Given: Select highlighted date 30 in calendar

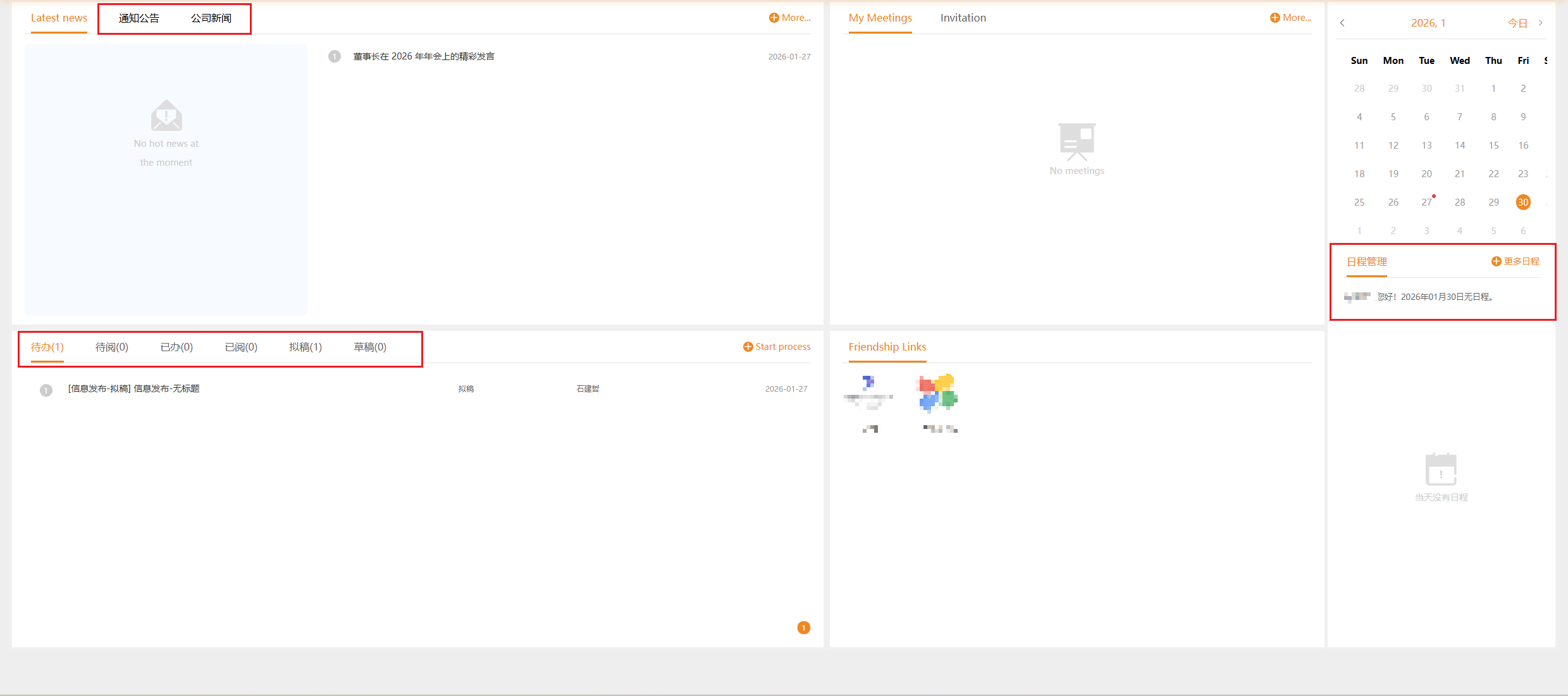Looking at the screenshot, I should [1523, 202].
